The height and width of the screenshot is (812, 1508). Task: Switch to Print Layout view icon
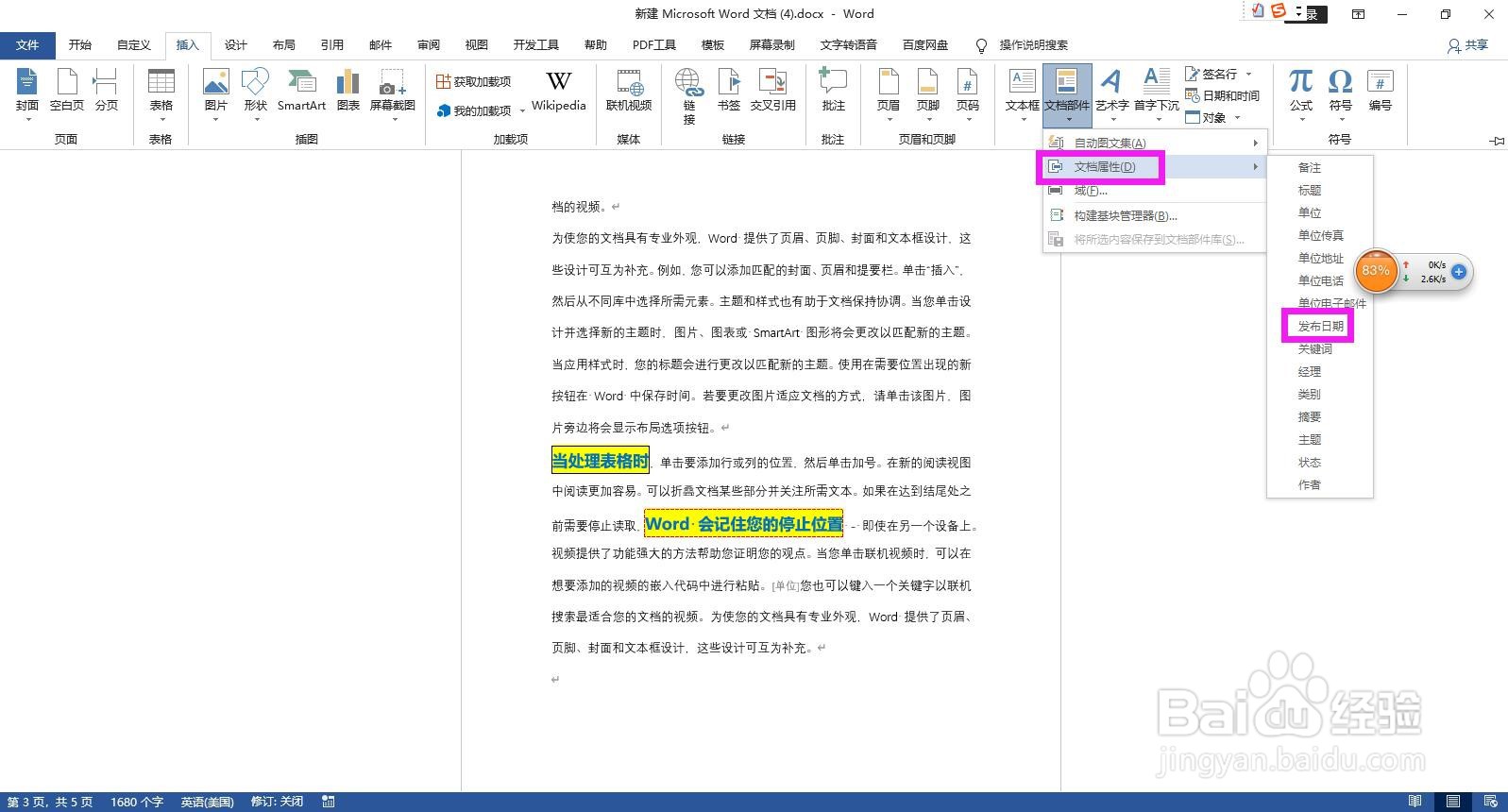tap(1453, 802)
